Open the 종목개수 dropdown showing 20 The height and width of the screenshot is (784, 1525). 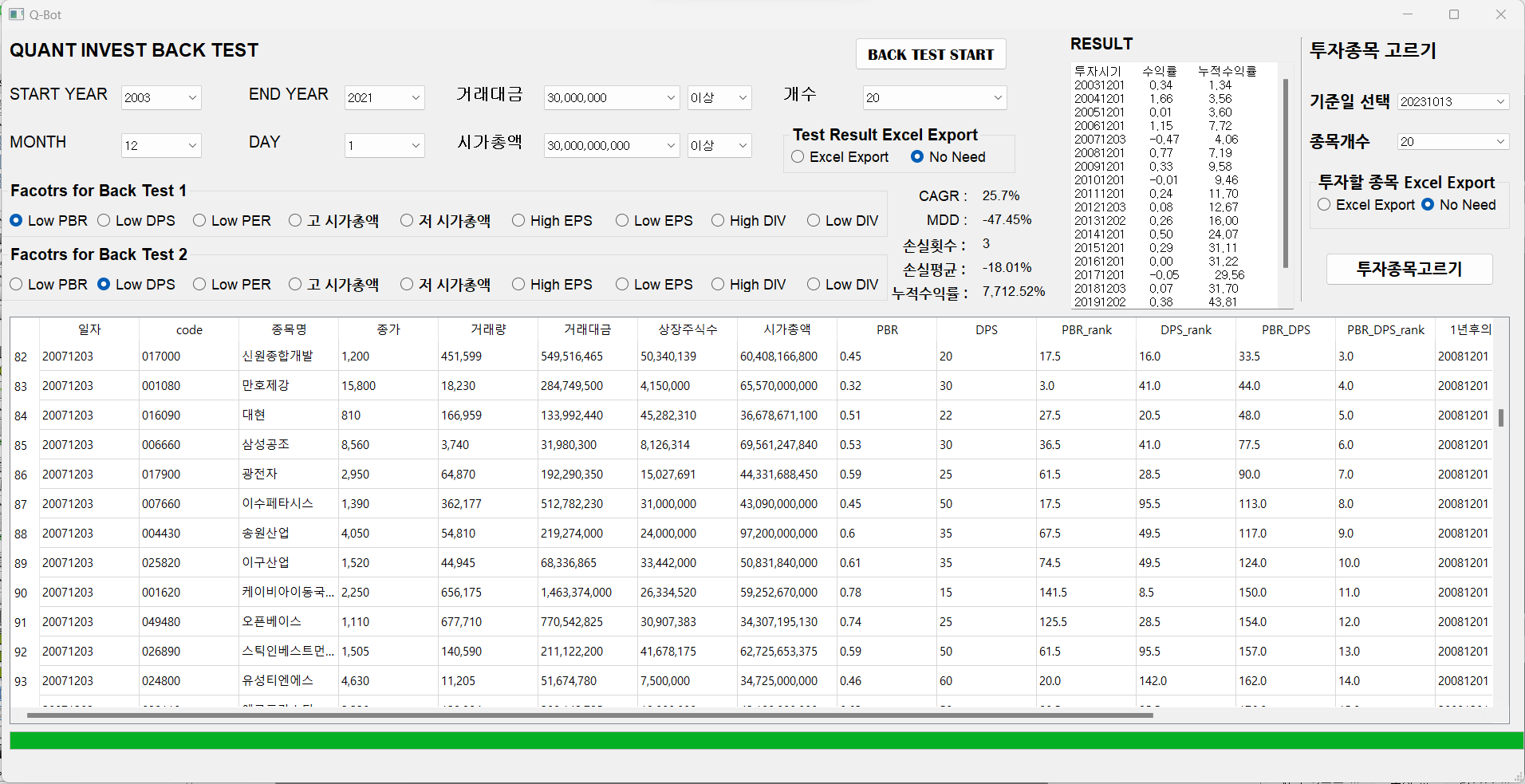(1453, 141)
